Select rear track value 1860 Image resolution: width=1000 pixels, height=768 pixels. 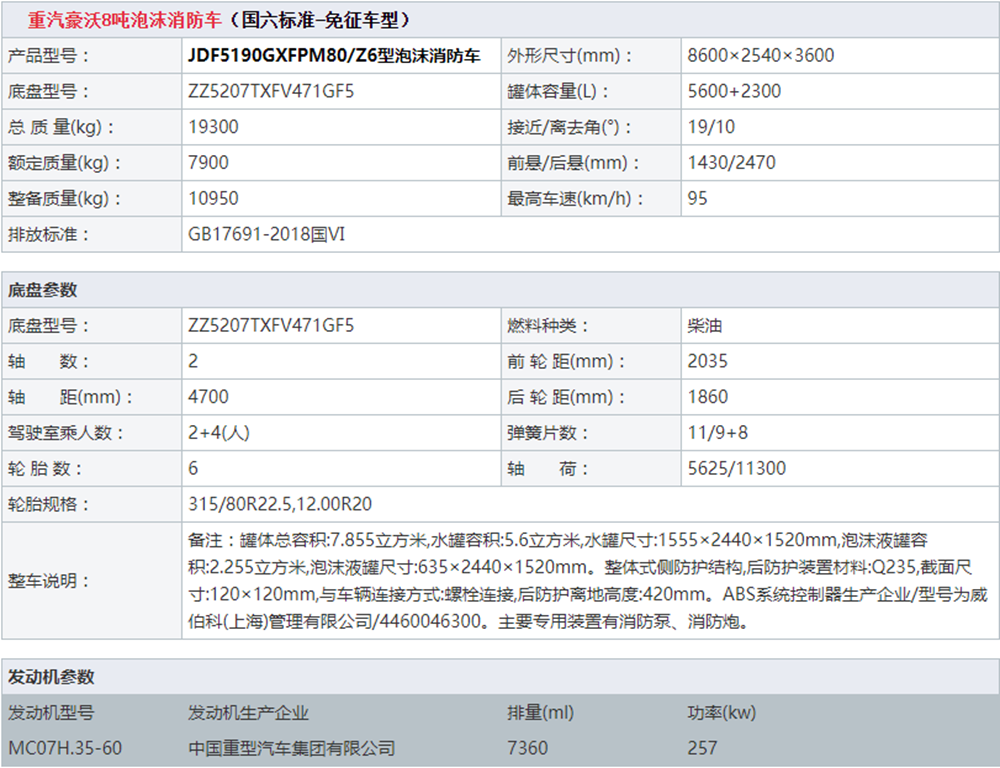coord(707,397)
